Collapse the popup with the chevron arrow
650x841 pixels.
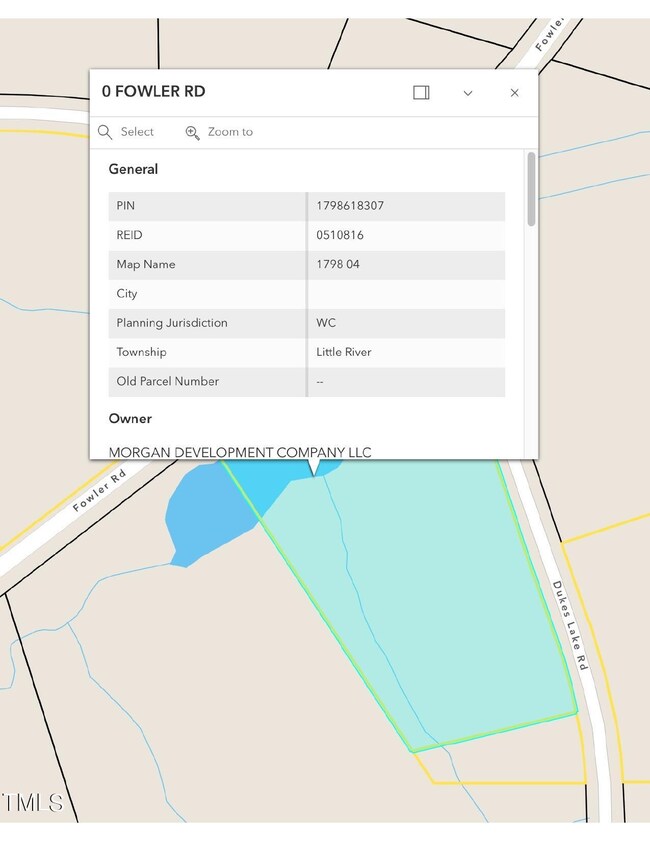[x=467, y=93]
